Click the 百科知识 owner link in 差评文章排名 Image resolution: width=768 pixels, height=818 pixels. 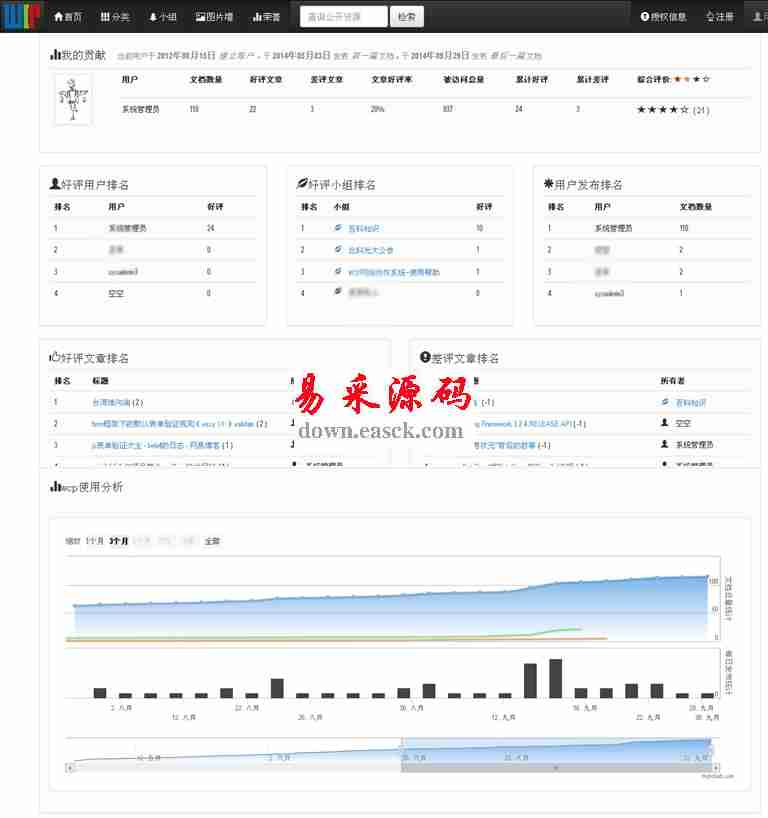click(x=690, y=402)
